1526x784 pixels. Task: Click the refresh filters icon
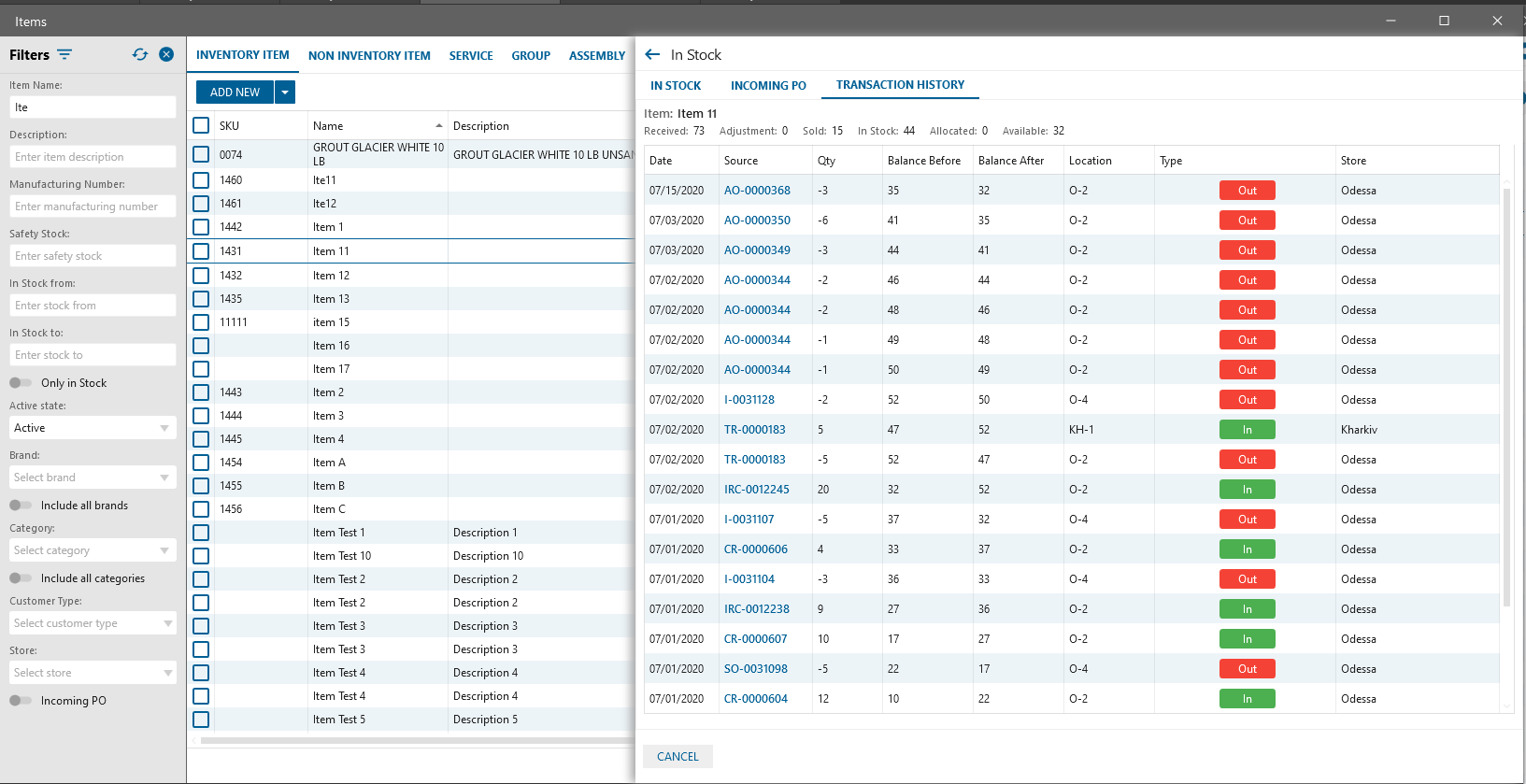(140, 55)
